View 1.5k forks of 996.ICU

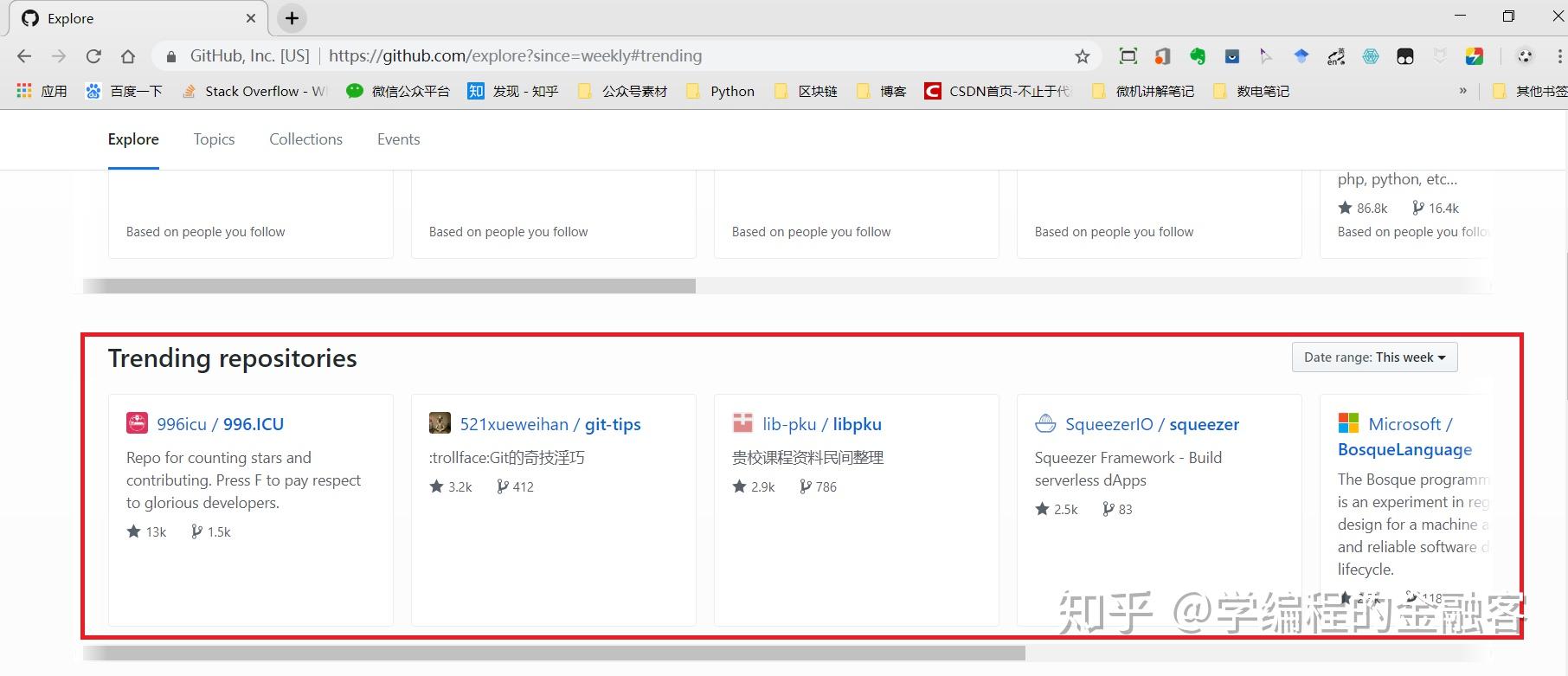(211, 532)
